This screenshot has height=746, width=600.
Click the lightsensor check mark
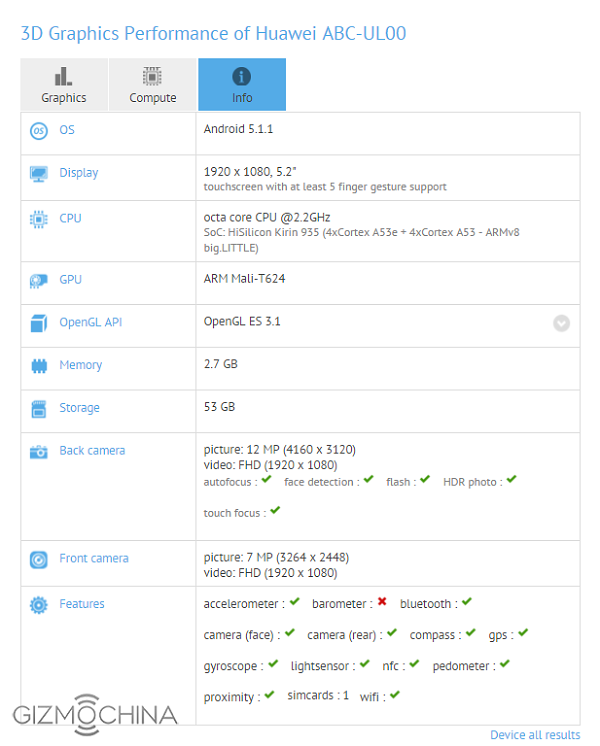pos(364,664)
